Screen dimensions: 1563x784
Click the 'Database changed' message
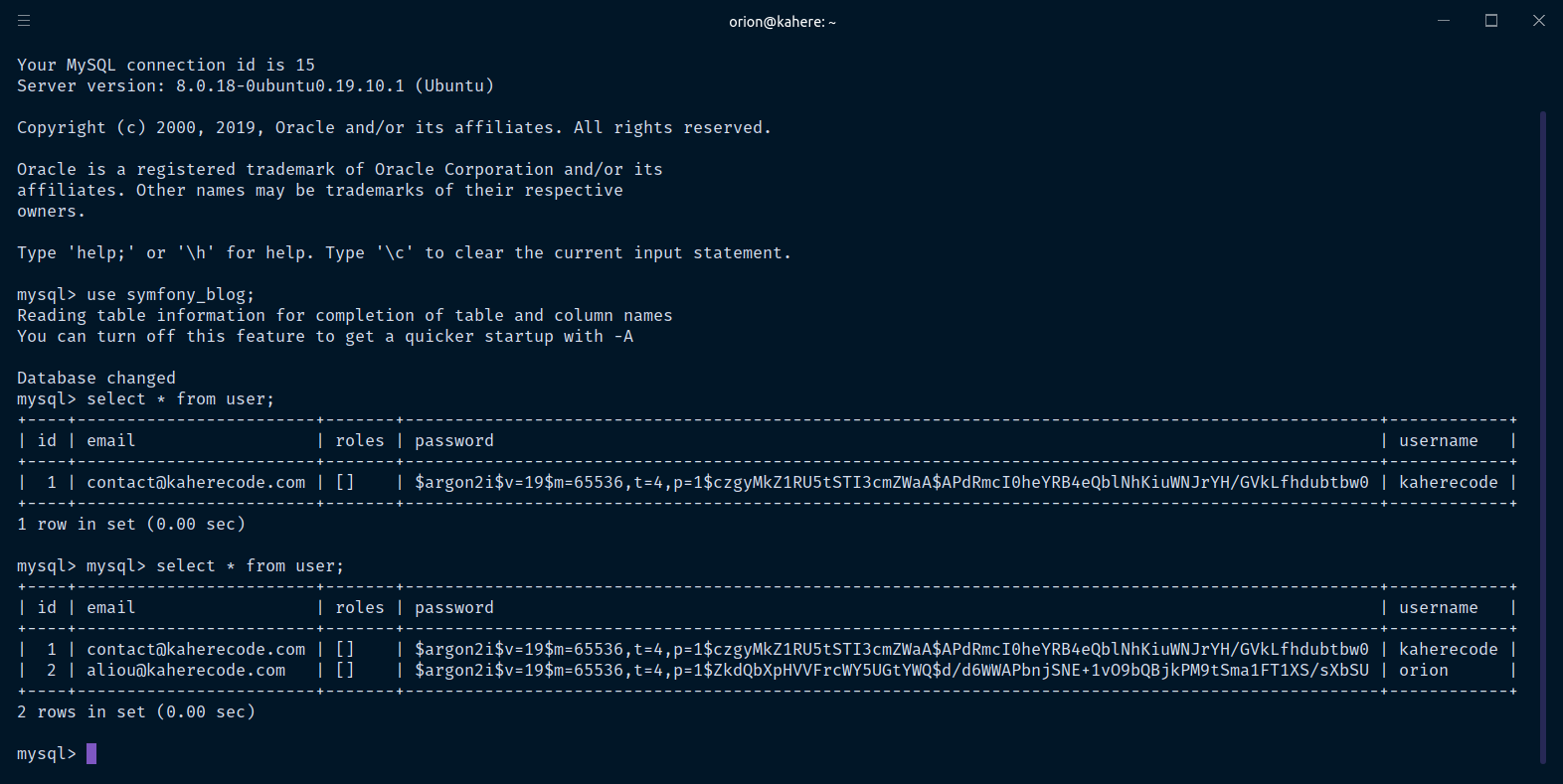click(x=96, y=379)
